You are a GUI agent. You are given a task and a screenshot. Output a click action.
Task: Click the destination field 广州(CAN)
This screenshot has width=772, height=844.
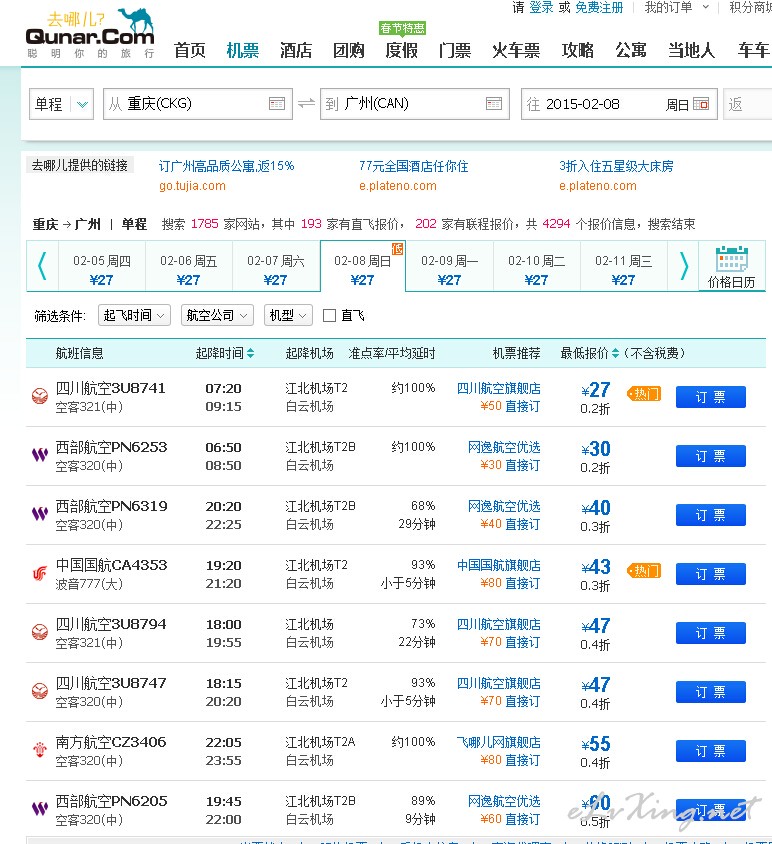pyautogui.click(x=415, y=104)
